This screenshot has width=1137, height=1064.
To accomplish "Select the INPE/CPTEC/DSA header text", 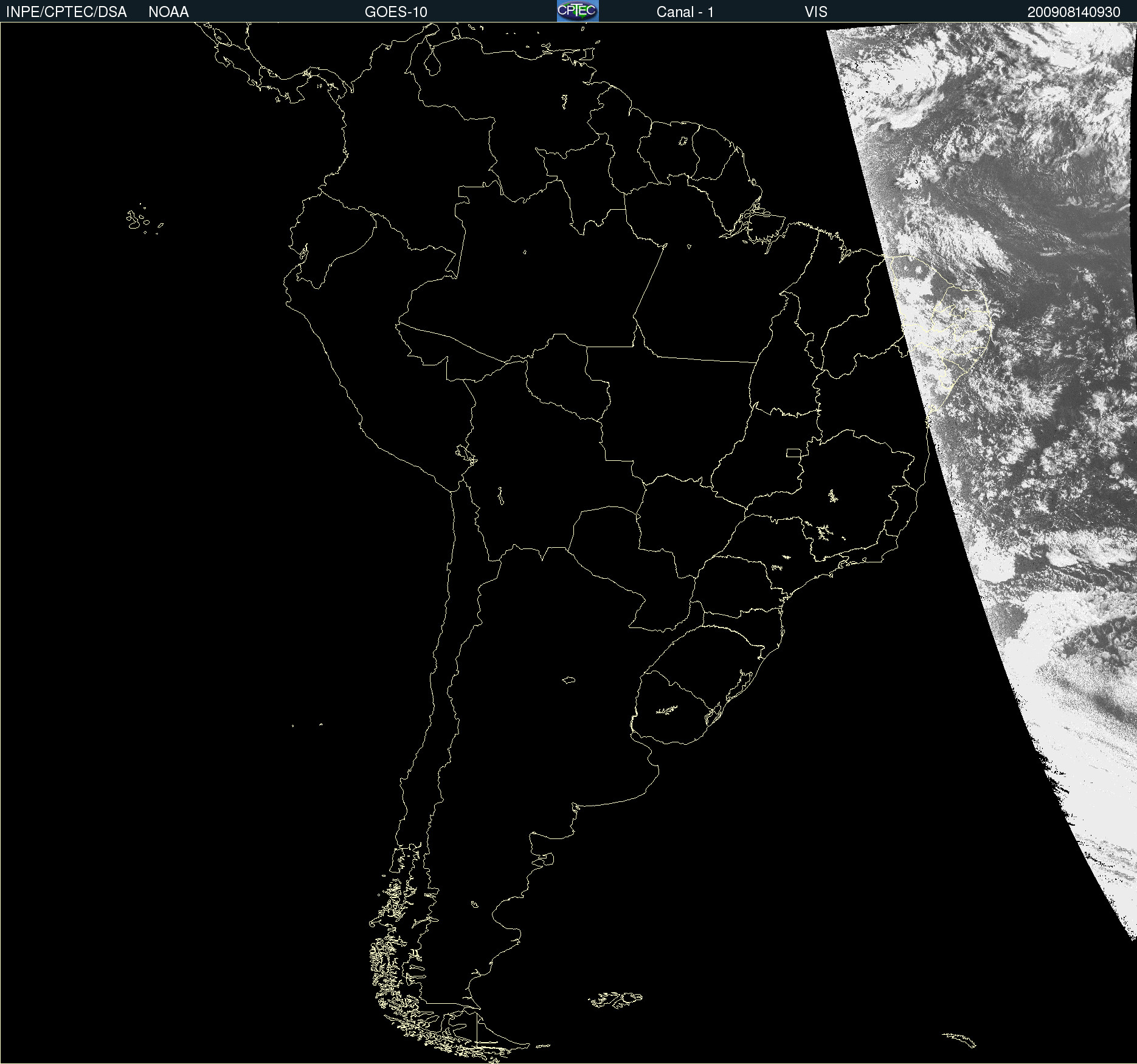I will pyautogui.click(x=66, y=12).
